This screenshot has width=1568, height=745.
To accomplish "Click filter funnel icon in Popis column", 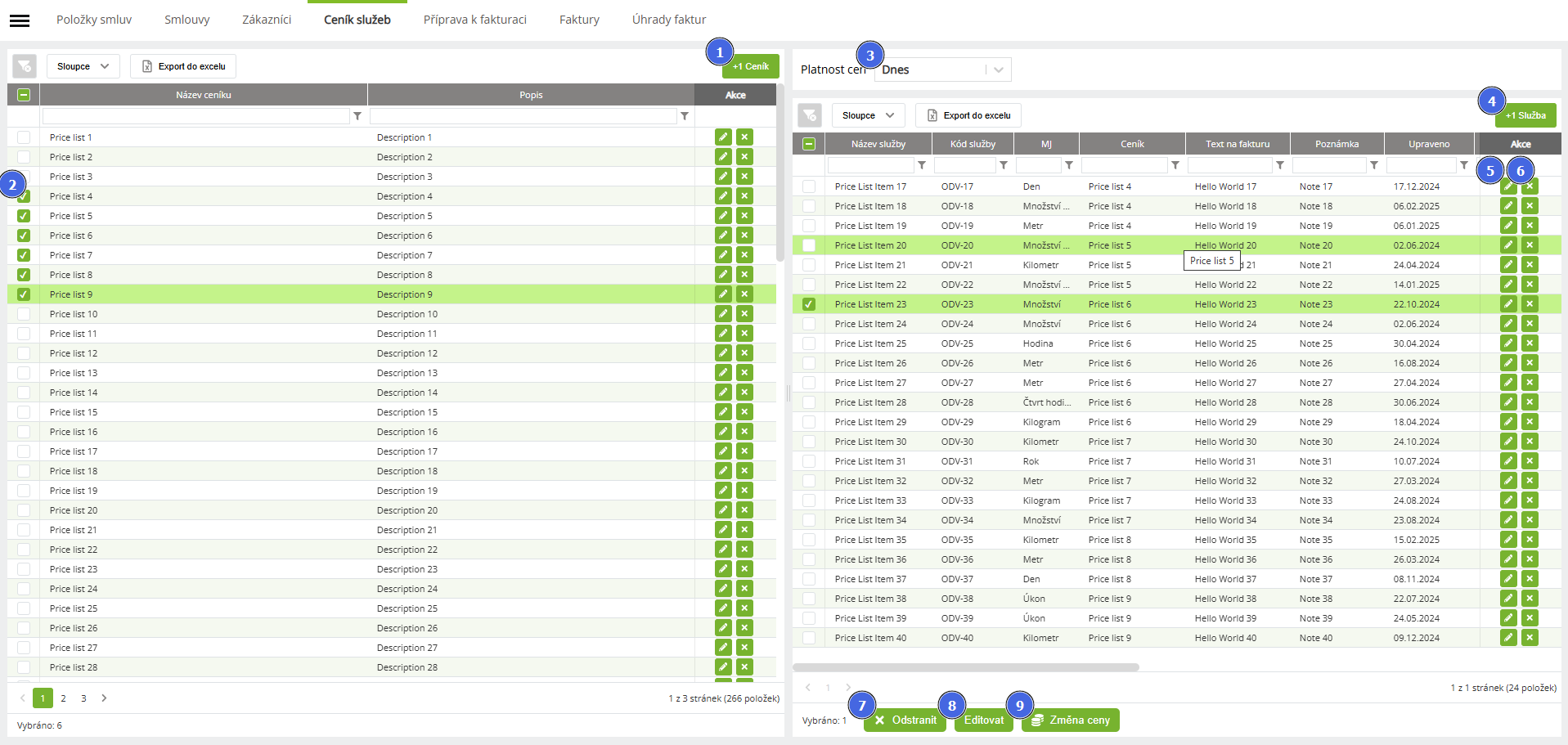I will [x=685, y=116].
